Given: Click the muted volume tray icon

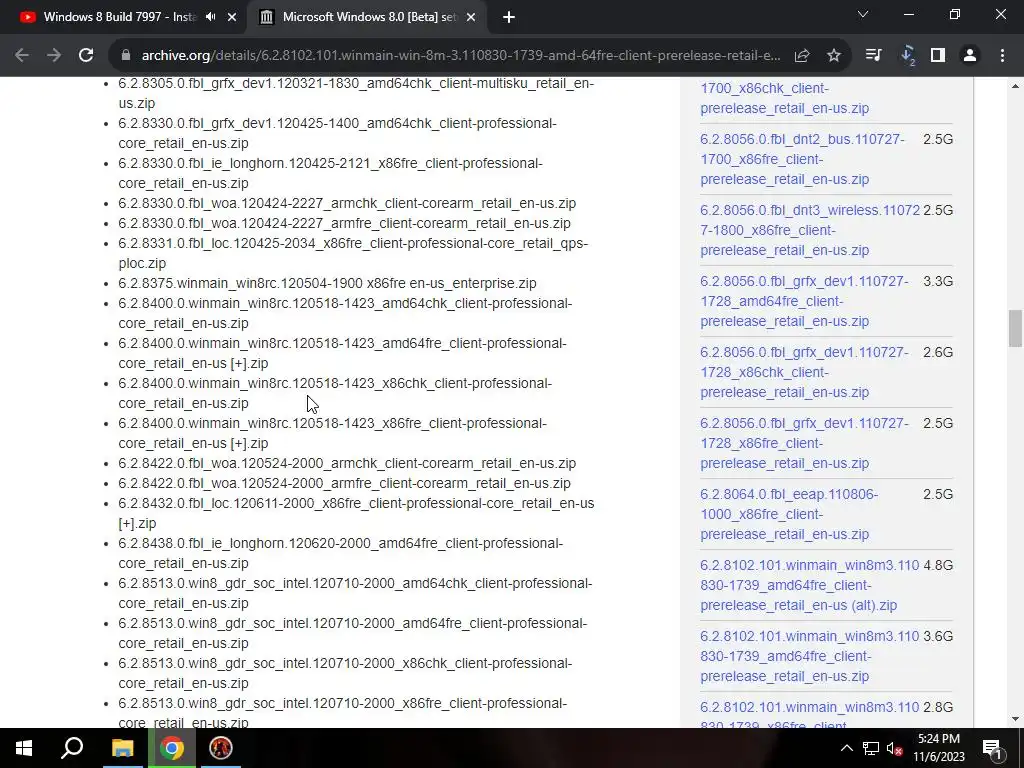Looking at the screenshot, I should coord(894,748).
